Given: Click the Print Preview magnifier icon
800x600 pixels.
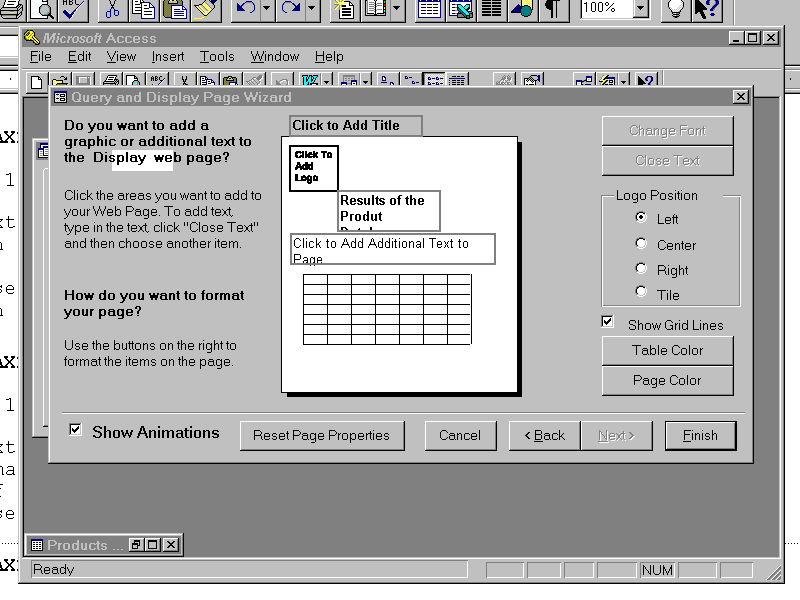Looking at the screenshot, I should [x=42, y=10].
